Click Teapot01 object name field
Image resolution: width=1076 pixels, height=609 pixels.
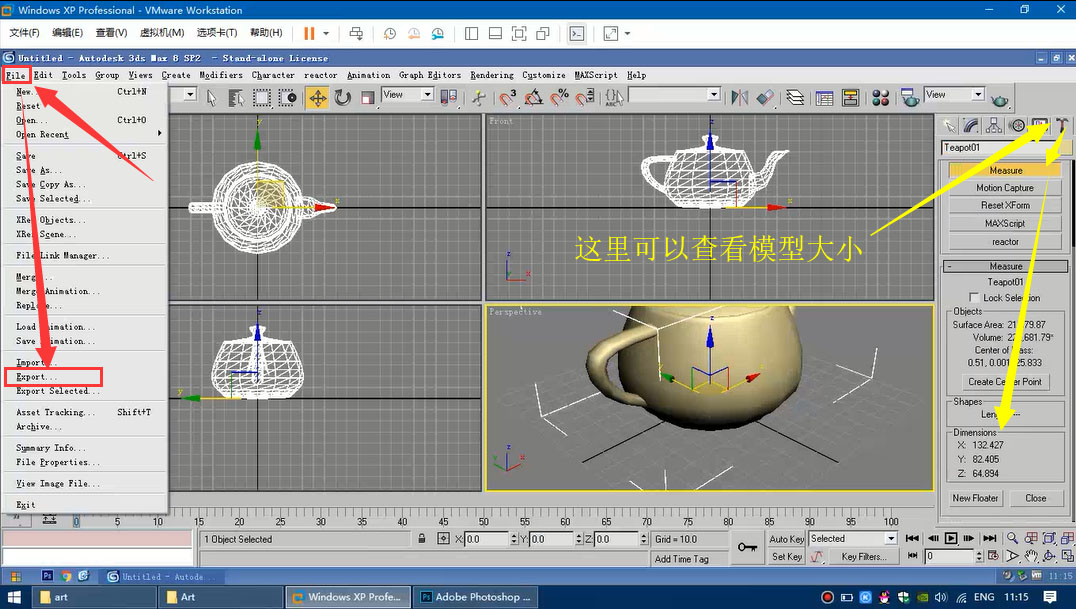pyautogui.click(x=999, y=148)
